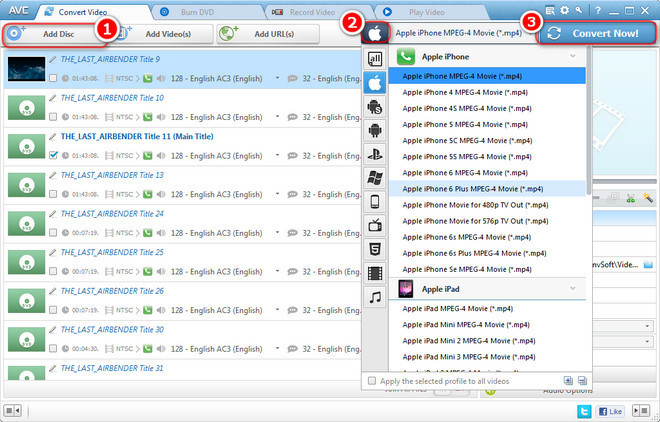The width and height of the screenshot is (660, 422).
Task: Open audio track dropdown for Title 9
Action: point(277,78)
